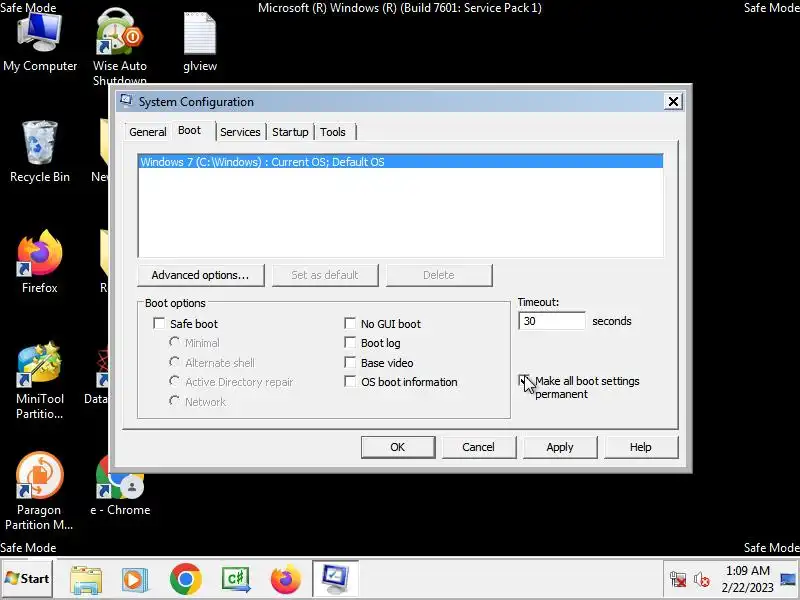Screen dimensions: 800x600
Task: Check the Base video option
Action: 350,363
